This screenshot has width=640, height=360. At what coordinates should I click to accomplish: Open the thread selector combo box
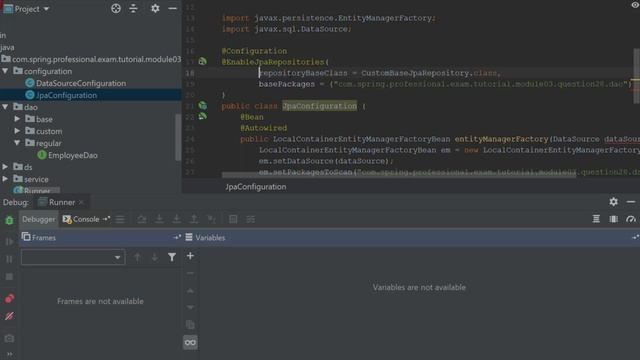pyautogui.click(x=73, y=257)
